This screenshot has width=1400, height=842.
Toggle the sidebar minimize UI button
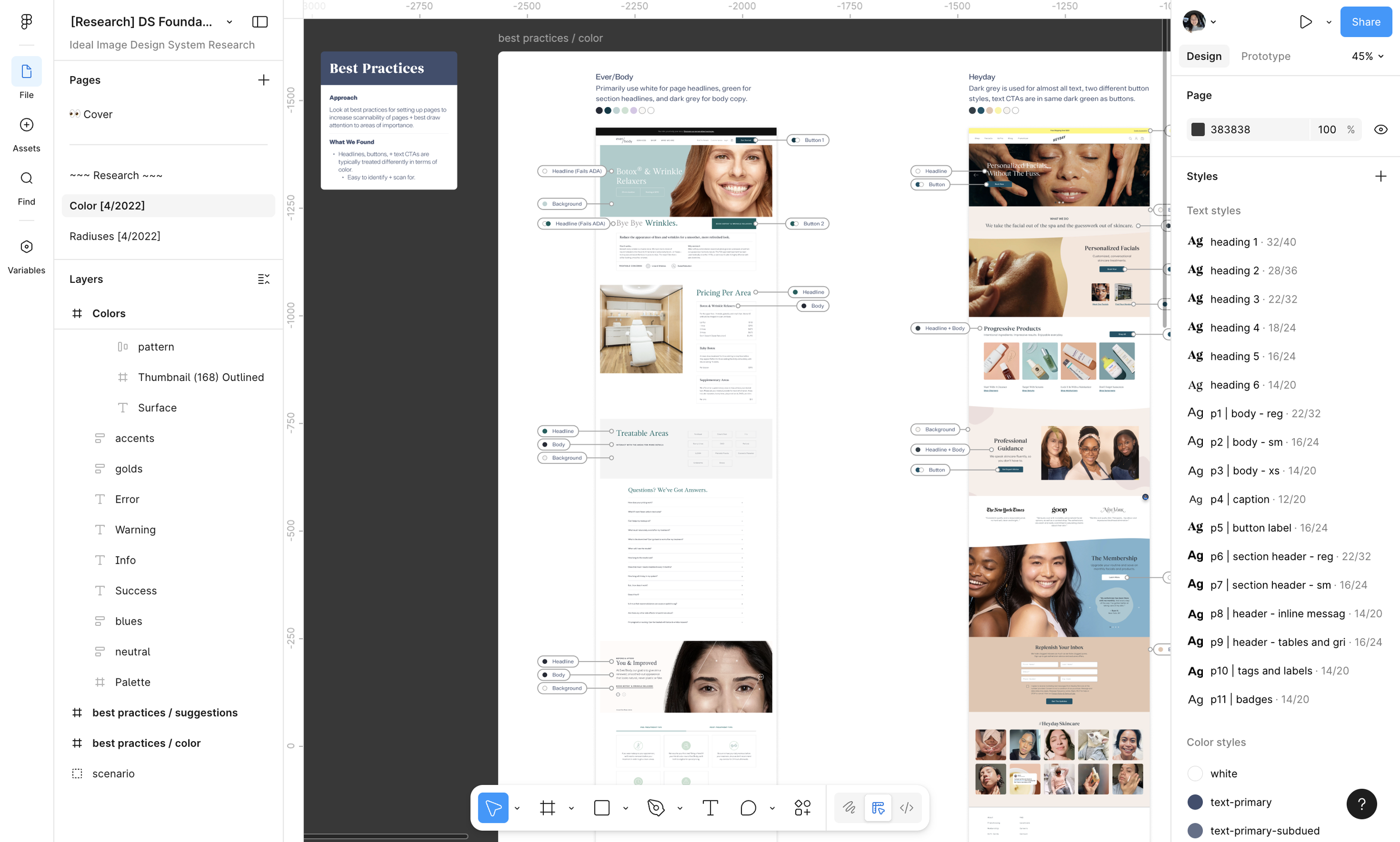point(260,21)
